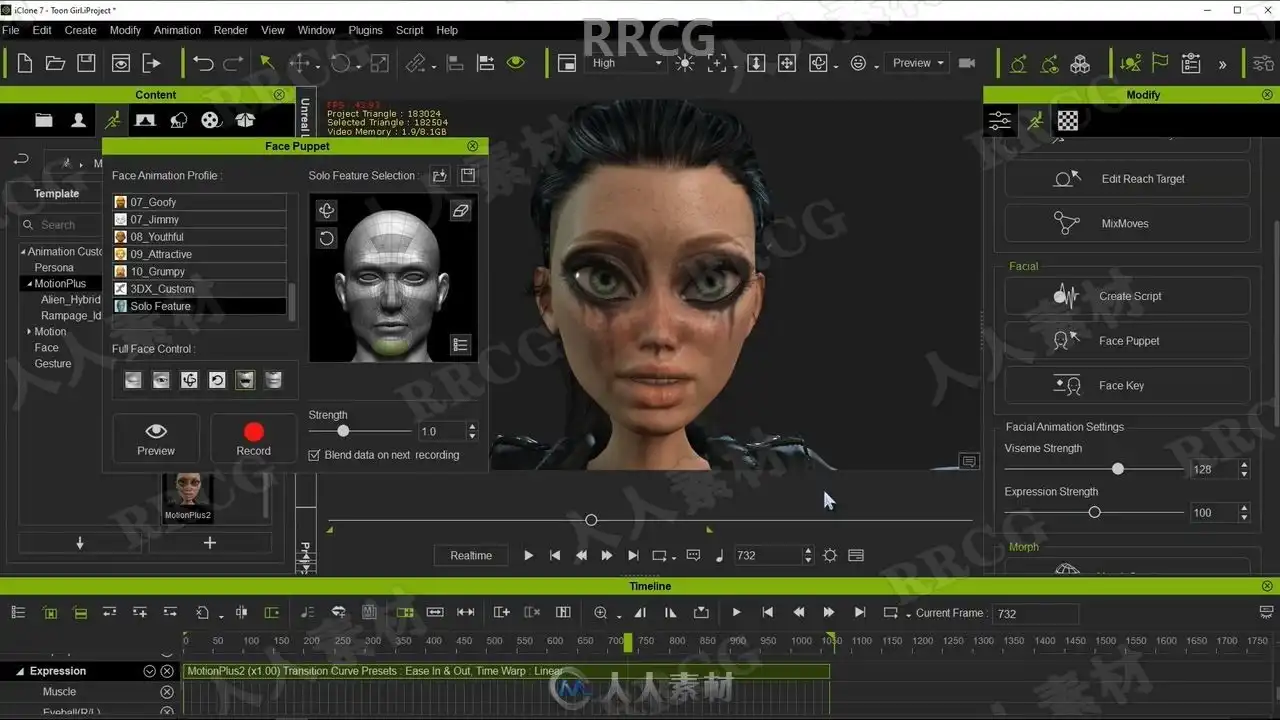The height and width of the screenshot is (720, 1280).
Task: Click the video camera record icon in toolbar
Action: [x=967, y=63]
